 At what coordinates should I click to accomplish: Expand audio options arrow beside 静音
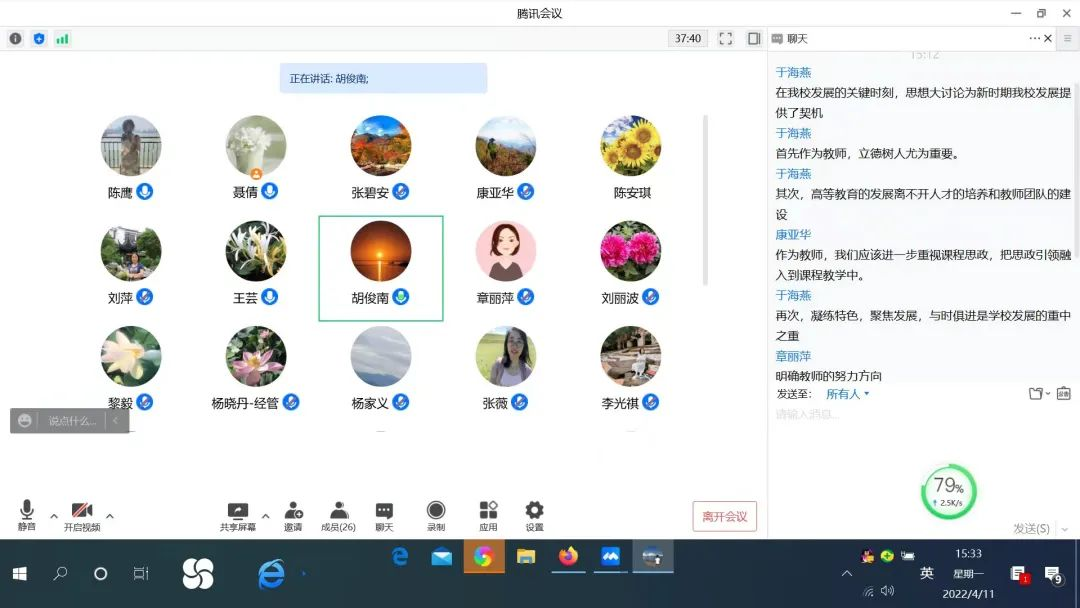[x=54, y=516]
